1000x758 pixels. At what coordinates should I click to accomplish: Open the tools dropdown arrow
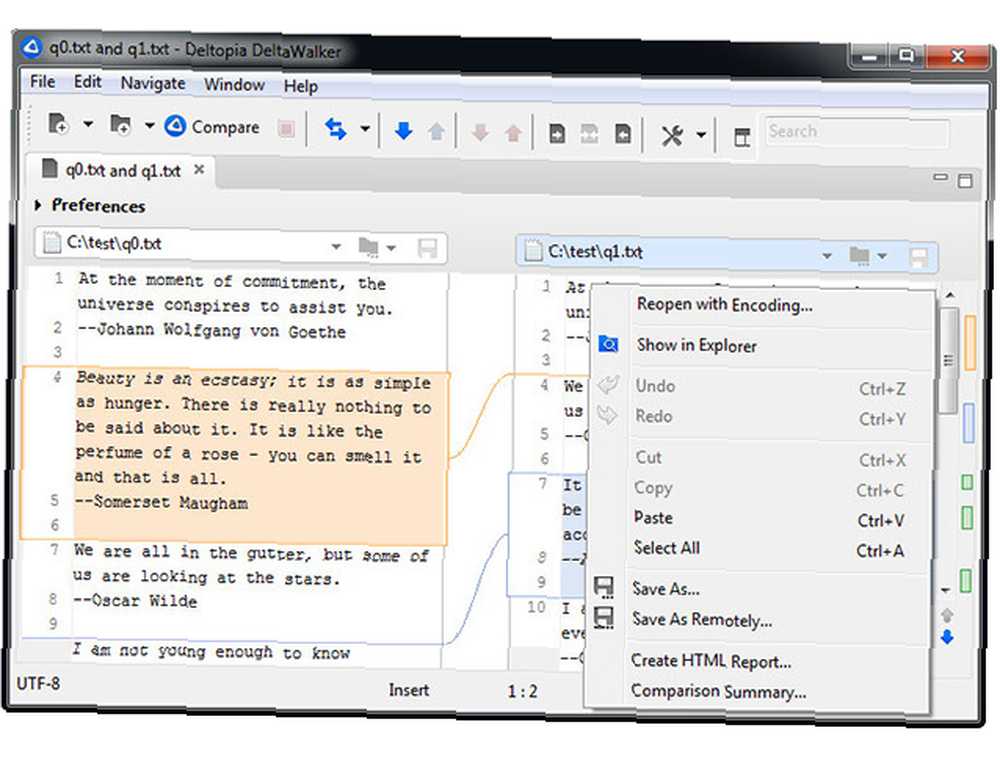pos(701,135)
